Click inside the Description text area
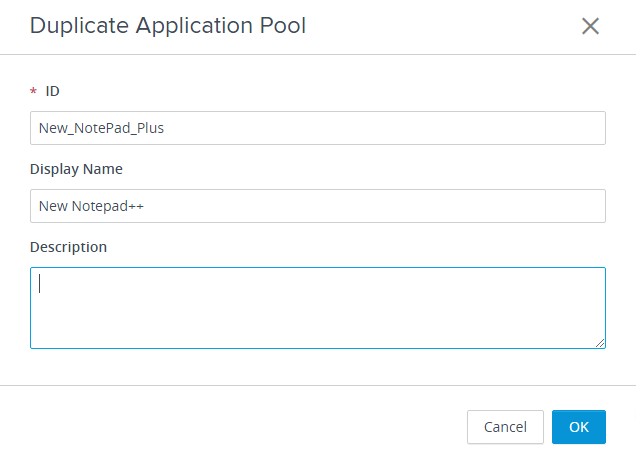 [x=318, y=308]
